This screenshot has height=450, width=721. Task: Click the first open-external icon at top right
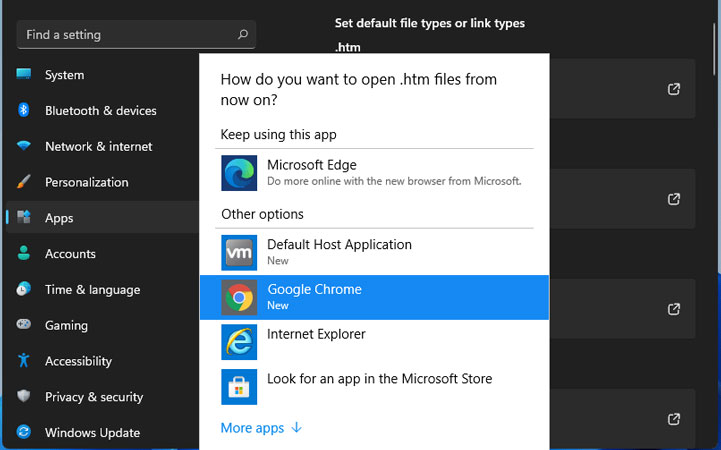click(674, 89)
